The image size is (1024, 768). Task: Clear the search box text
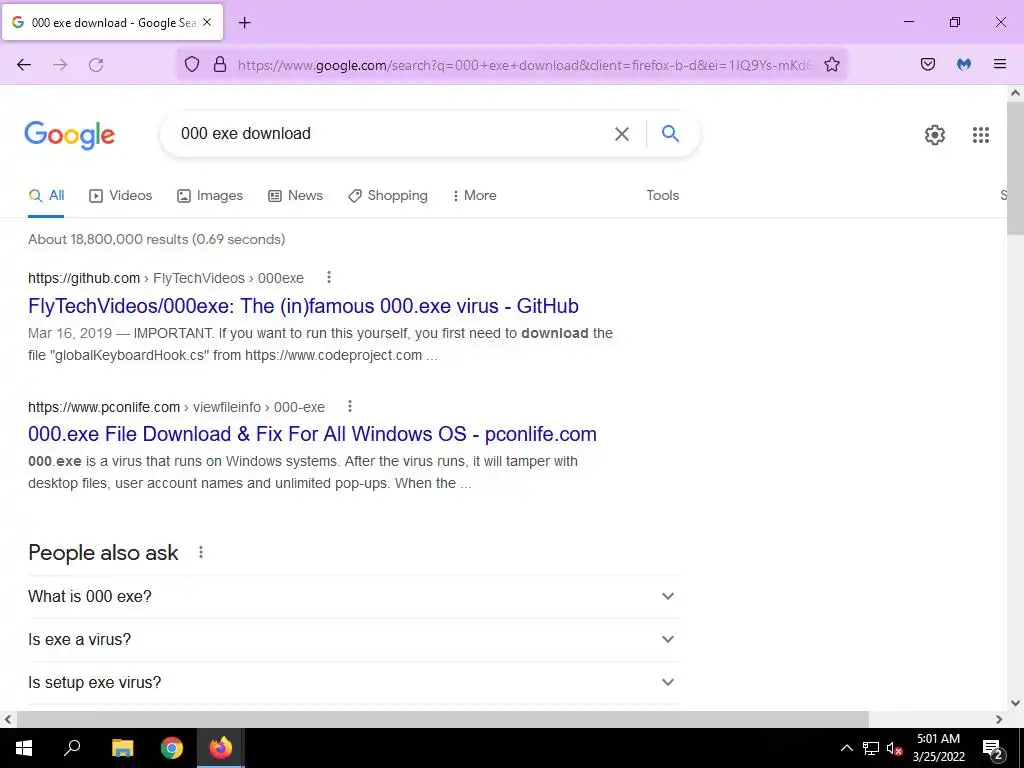(622, 134)
